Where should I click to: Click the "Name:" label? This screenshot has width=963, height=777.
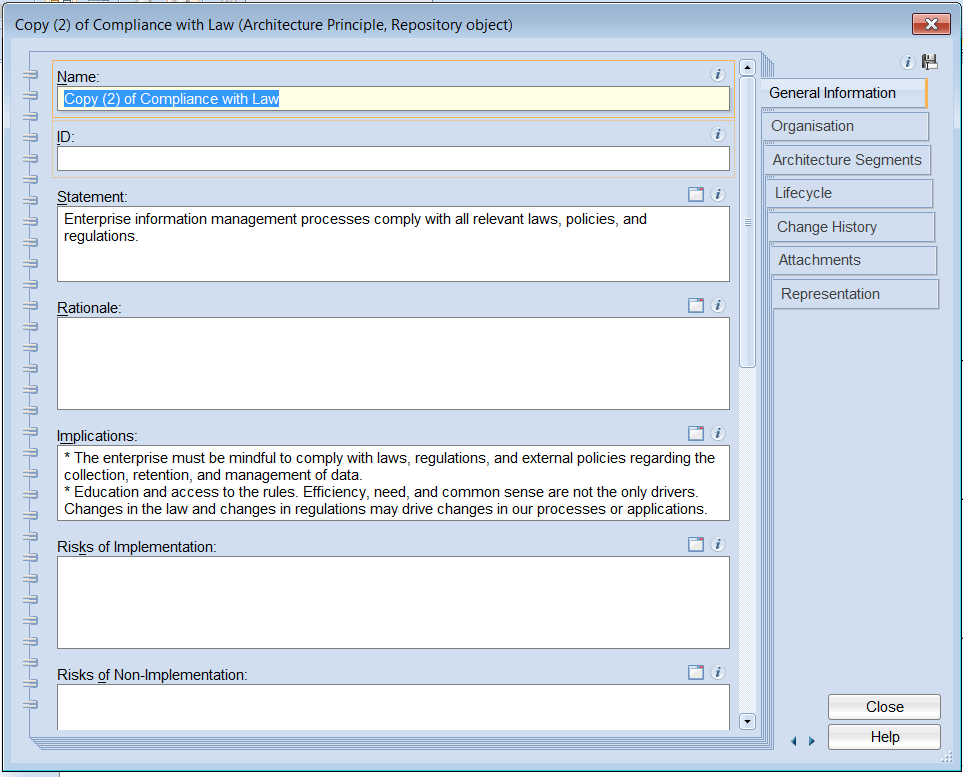[x=78, y=77]
